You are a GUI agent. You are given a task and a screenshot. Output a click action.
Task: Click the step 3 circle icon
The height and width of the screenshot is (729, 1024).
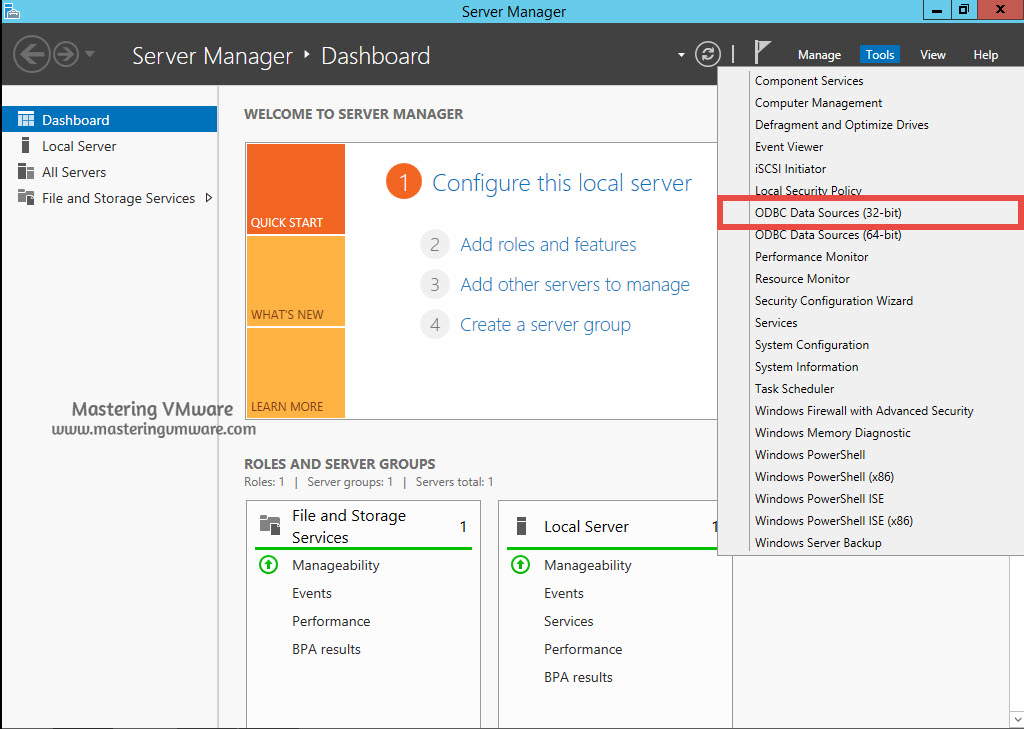point(435,285)
